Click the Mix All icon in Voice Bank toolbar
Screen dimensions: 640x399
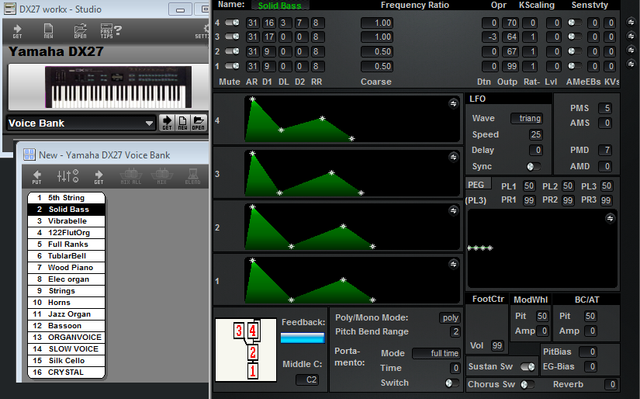coord(131,176)
